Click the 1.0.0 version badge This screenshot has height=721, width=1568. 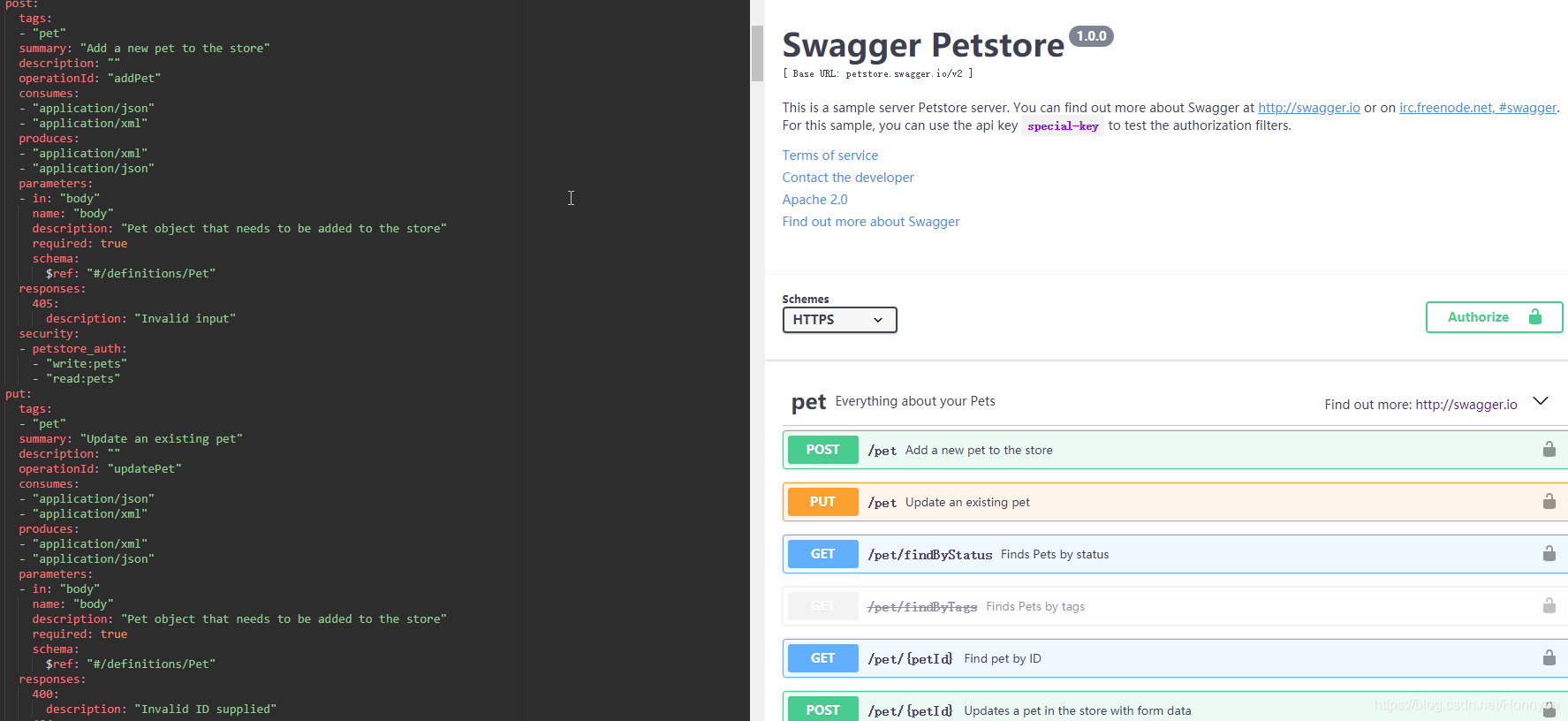click(x=1091, y=36)
